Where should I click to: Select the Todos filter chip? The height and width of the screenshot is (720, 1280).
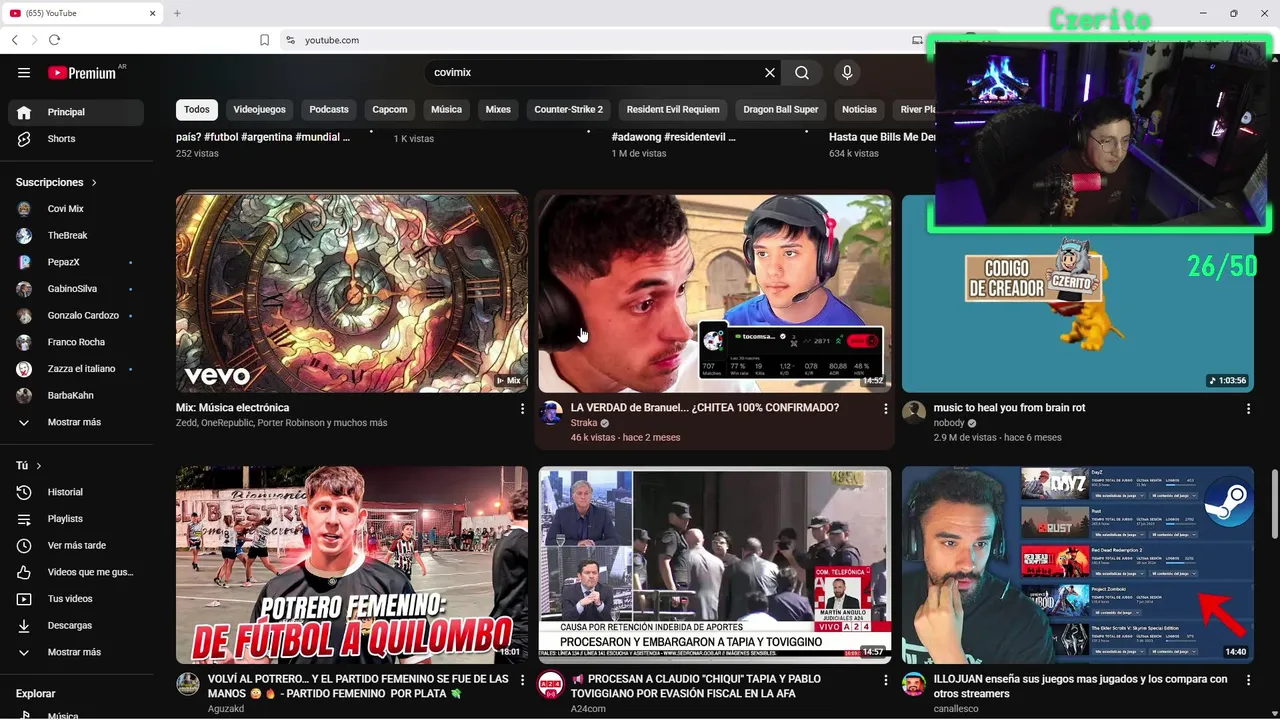[197, 110]
